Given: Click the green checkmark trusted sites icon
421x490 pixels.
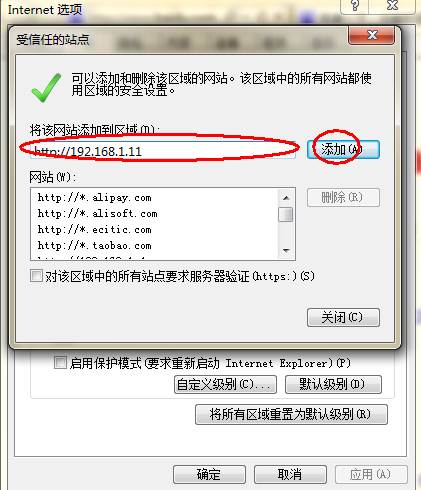Looking at the screenshot, I should pos(46,87).
